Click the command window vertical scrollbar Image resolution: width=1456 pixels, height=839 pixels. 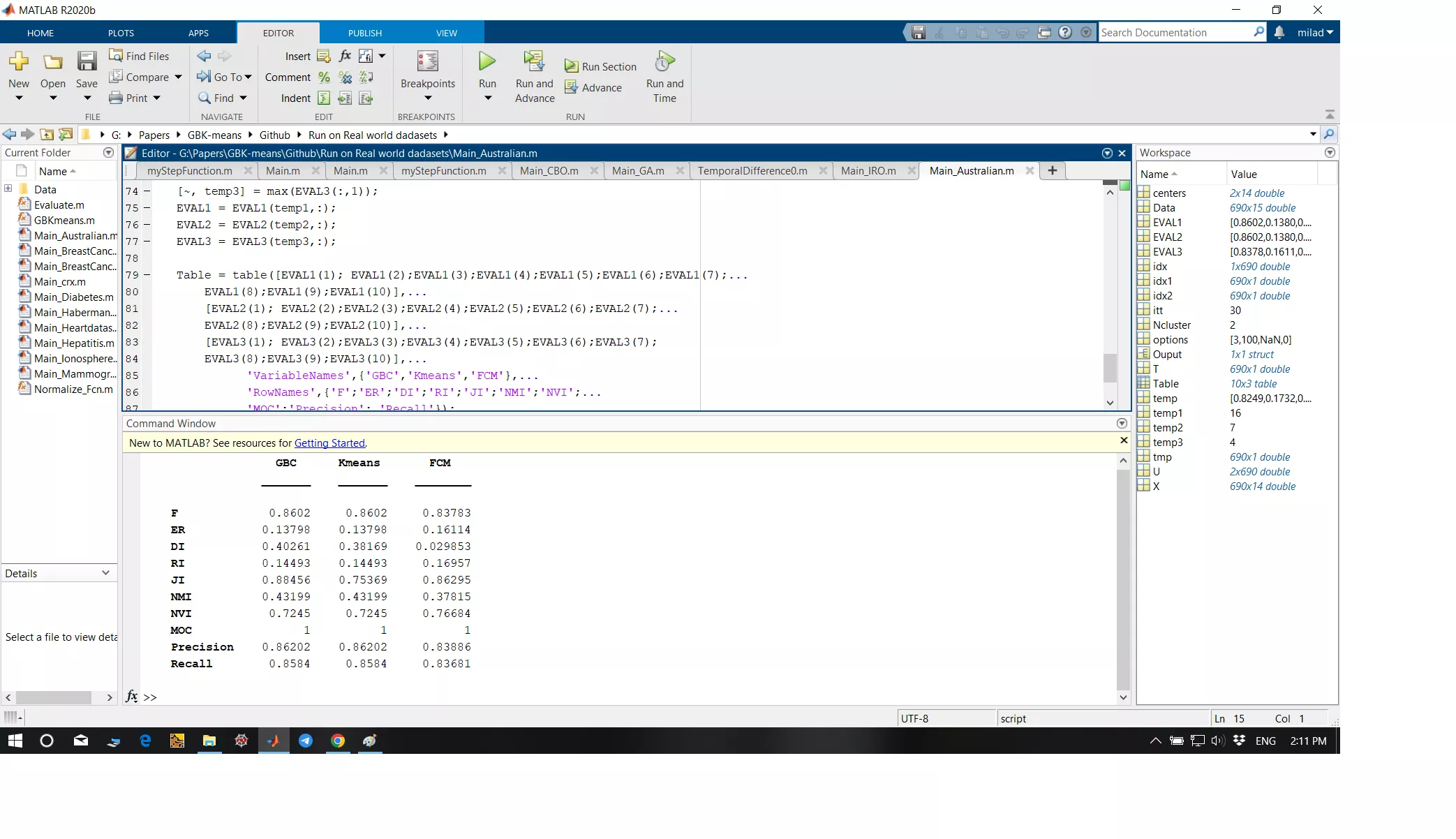(x=1123, y=579)
